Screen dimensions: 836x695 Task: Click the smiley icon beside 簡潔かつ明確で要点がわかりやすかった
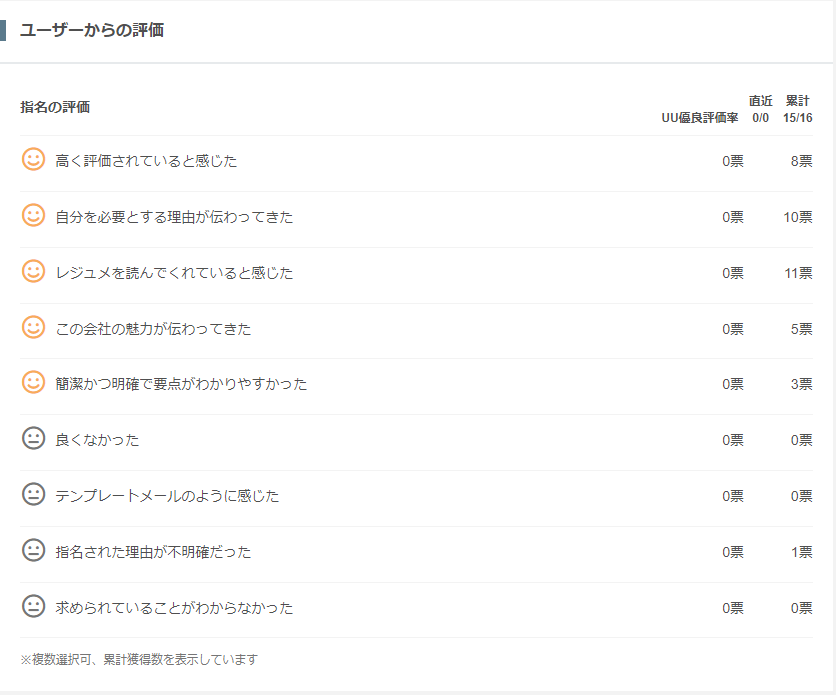click(33, 382)
